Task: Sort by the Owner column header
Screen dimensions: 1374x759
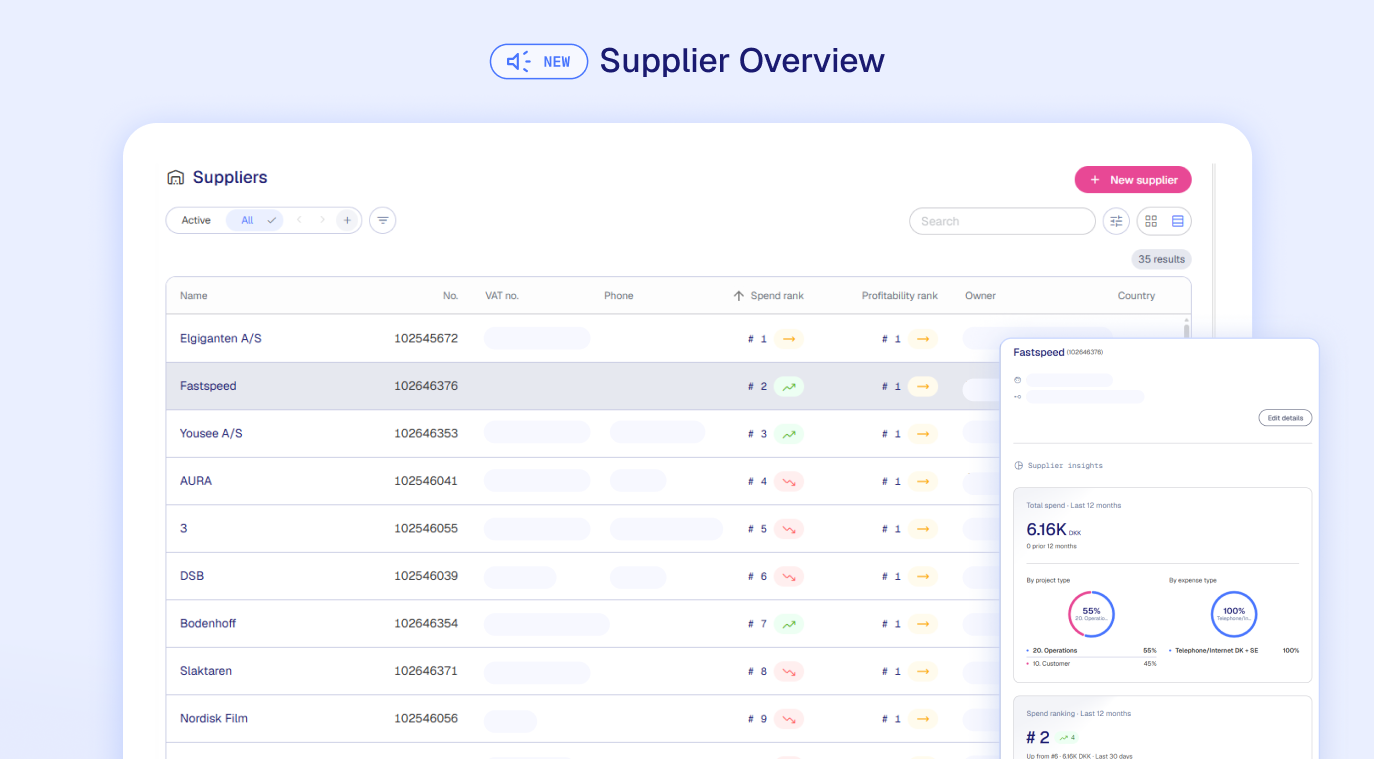Action: [980, 296]
